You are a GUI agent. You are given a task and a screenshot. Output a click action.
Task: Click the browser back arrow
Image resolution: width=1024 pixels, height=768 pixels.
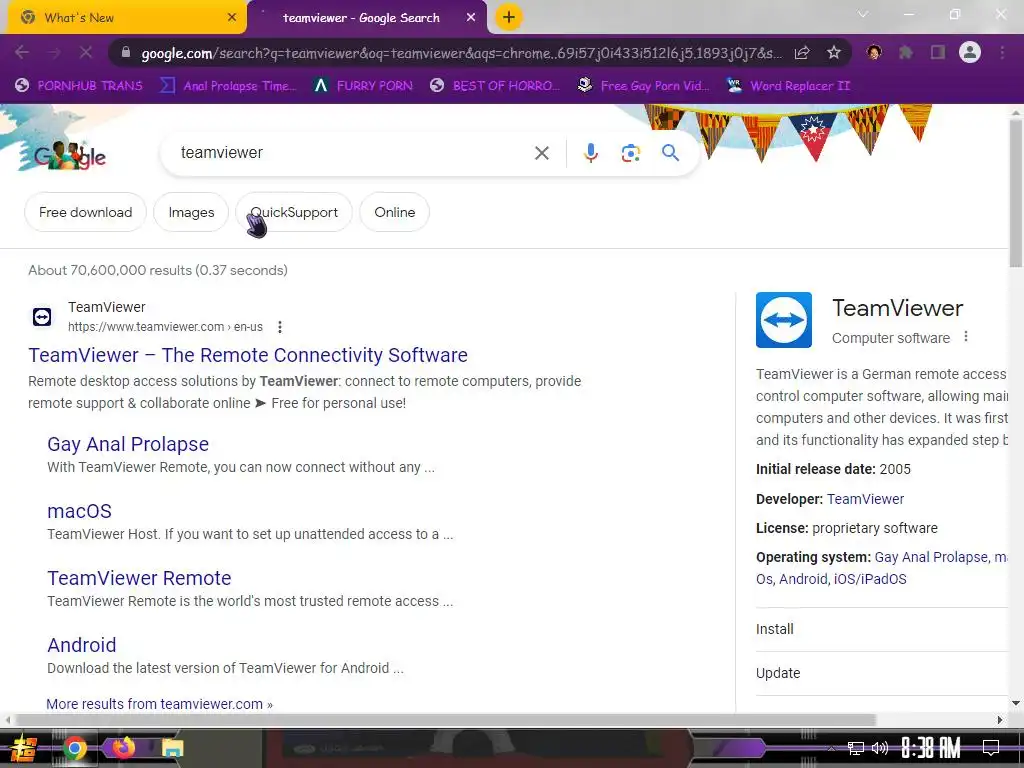click(x=22, y=52)
